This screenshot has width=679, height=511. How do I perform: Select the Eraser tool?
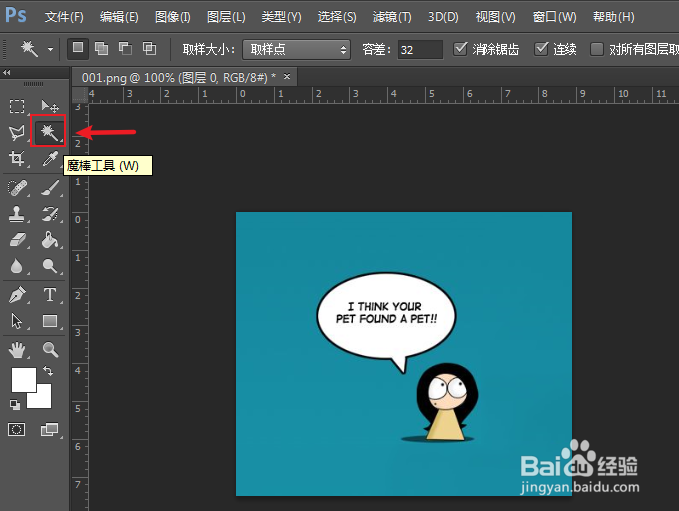click(x=17, y=240)
